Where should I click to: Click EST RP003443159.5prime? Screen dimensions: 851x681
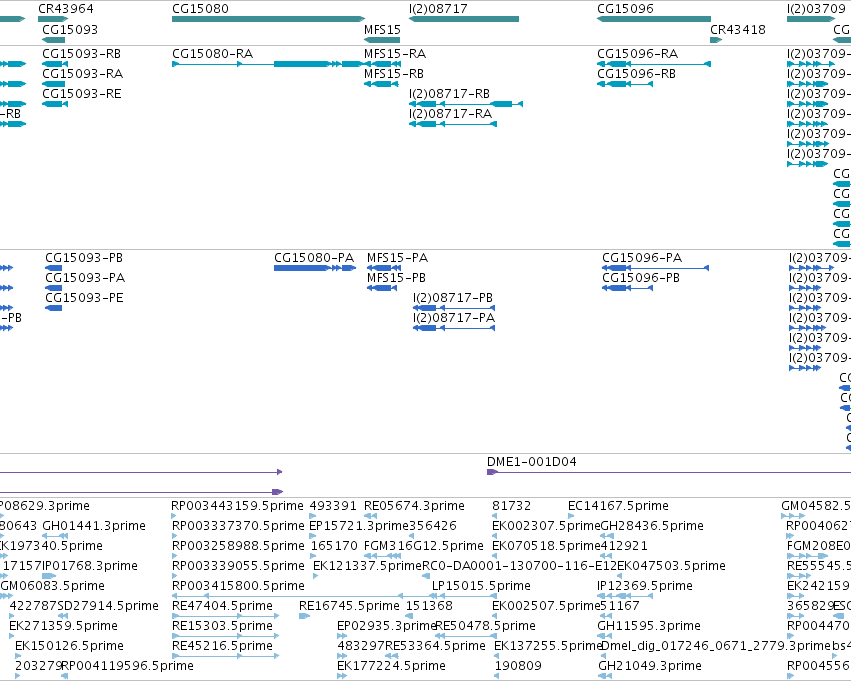click(237, 506)
